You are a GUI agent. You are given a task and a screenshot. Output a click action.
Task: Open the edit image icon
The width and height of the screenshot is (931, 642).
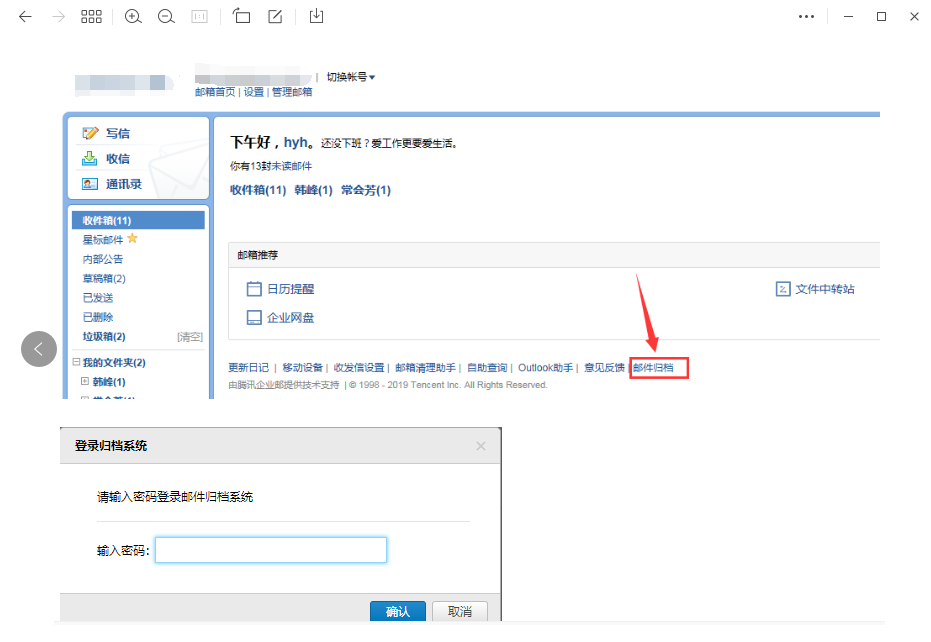[x=275, y=16]
